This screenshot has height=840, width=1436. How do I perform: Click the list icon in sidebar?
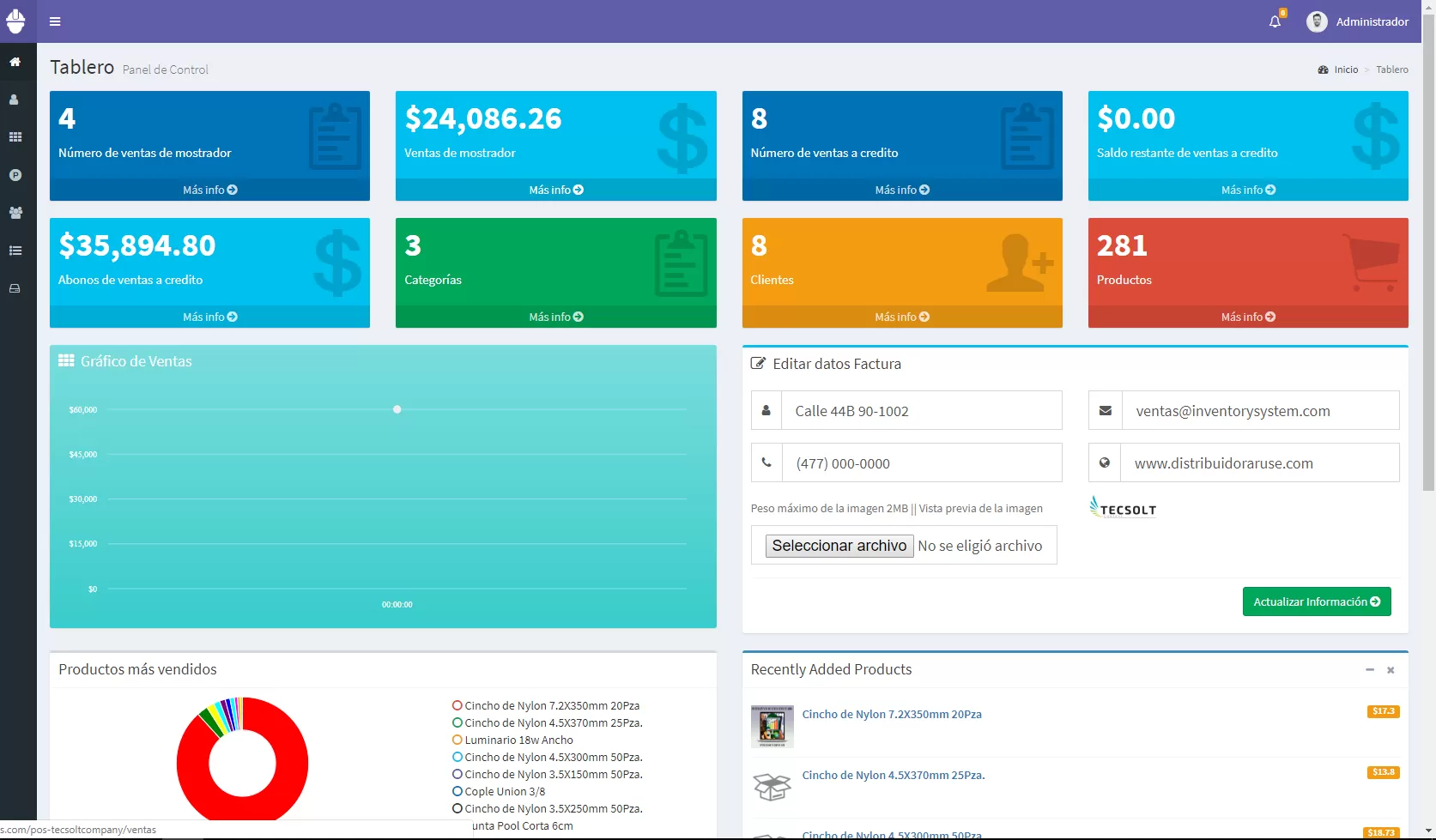[x=15, y=251]
